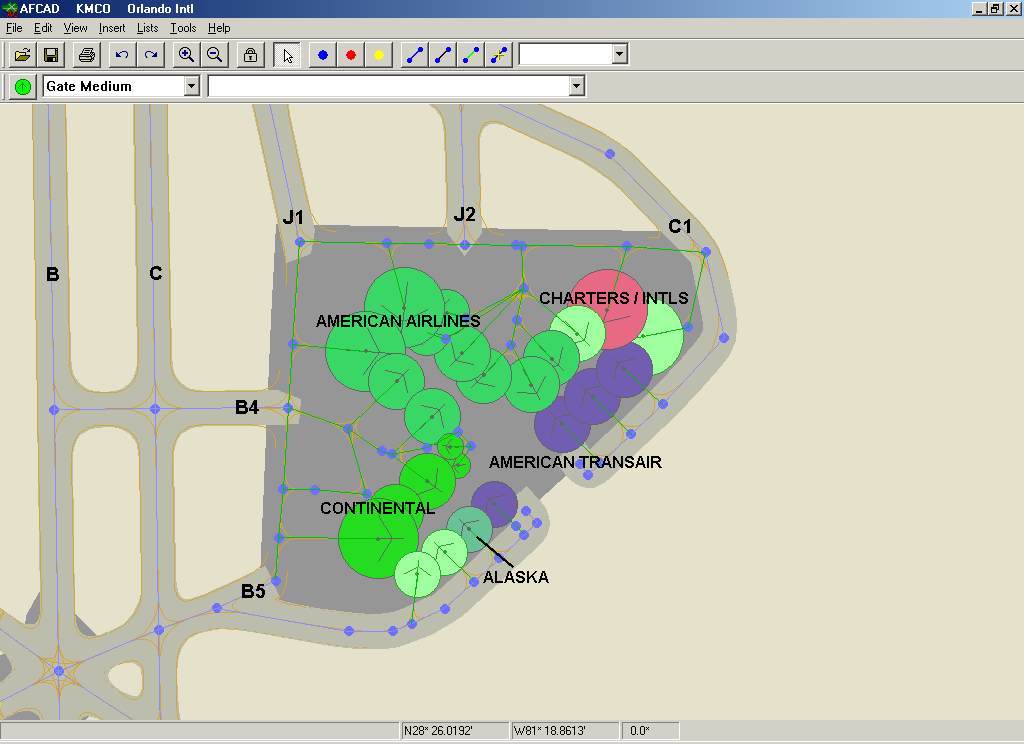This screenshot has height=744, width=1024.
Task: Click the Print icon
Action: [x=86, y=55]
